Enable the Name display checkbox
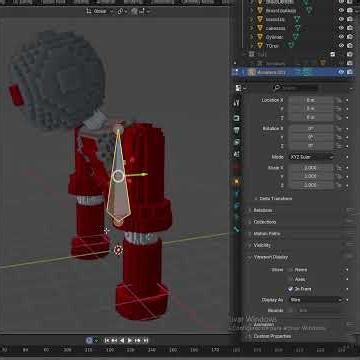The height and width of the screenshot is (360, 360). 290,270
